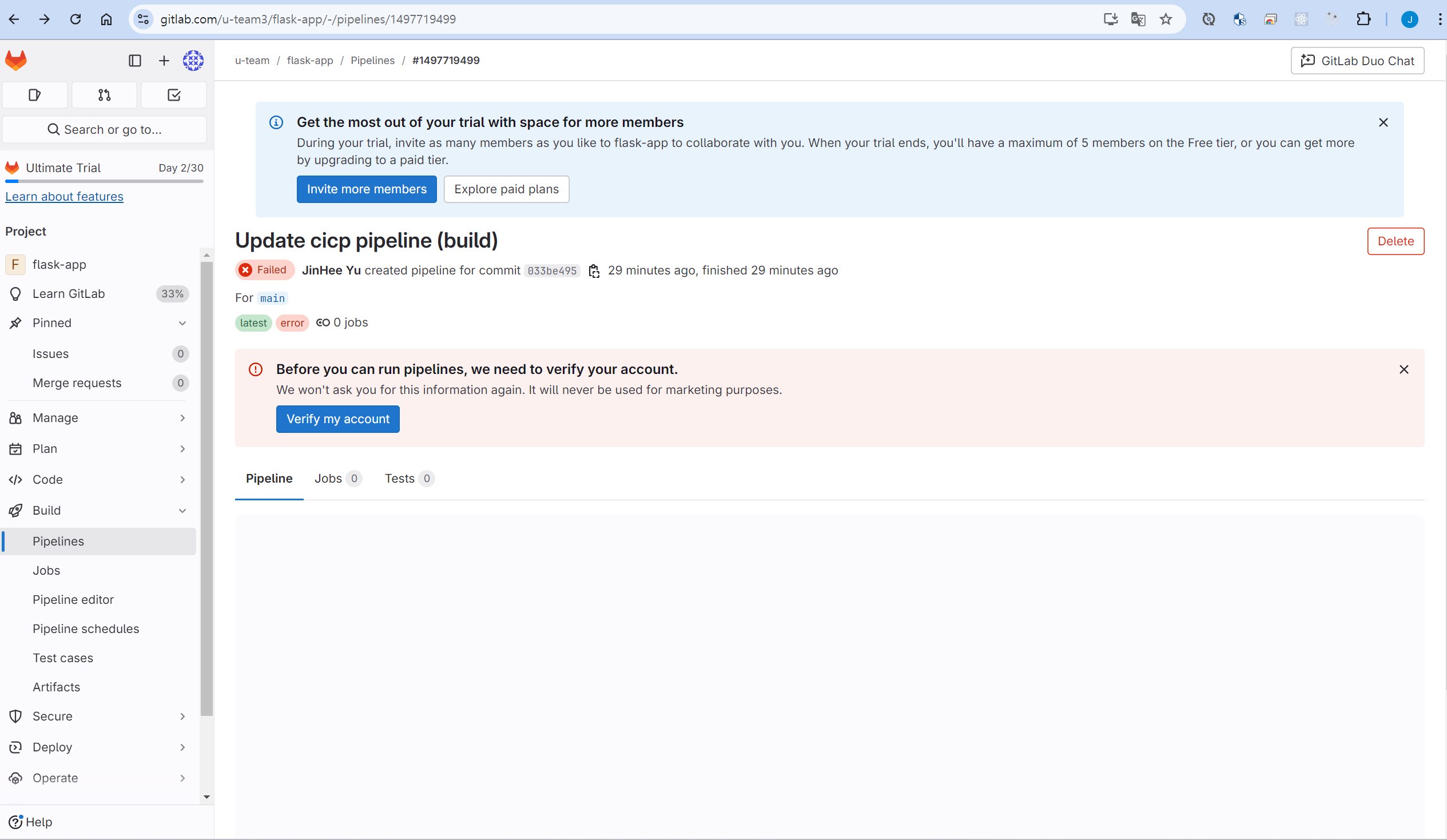The image size is (1447, 840).
Task: Open commit 033be495 link
Action: [x=552, y=271]
